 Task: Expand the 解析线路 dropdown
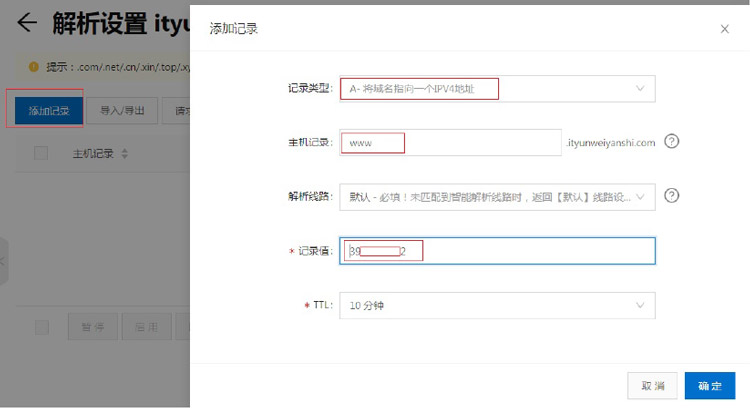tap(497, 197)
